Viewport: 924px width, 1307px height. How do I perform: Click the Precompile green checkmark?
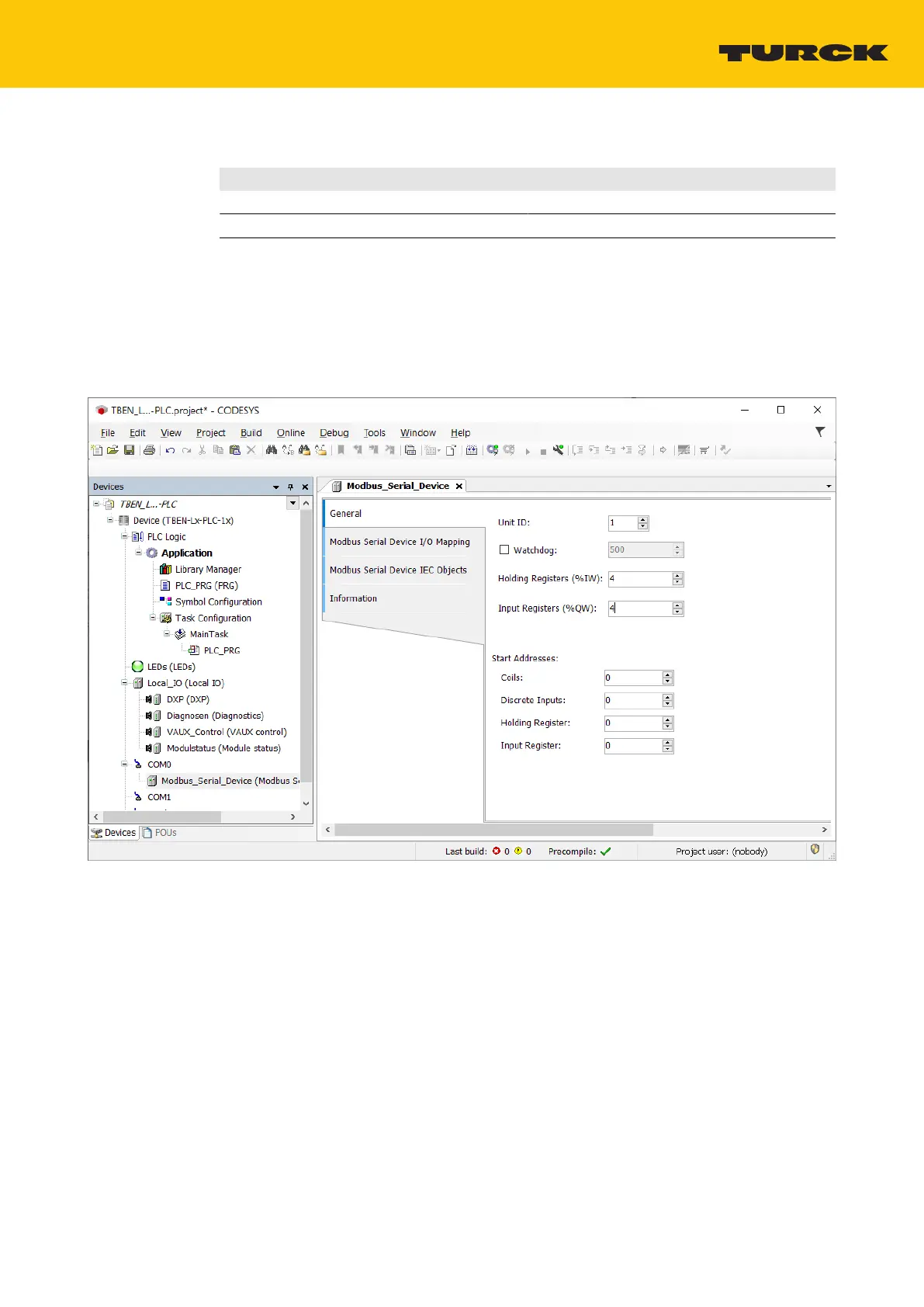click(x=606, y=851)
